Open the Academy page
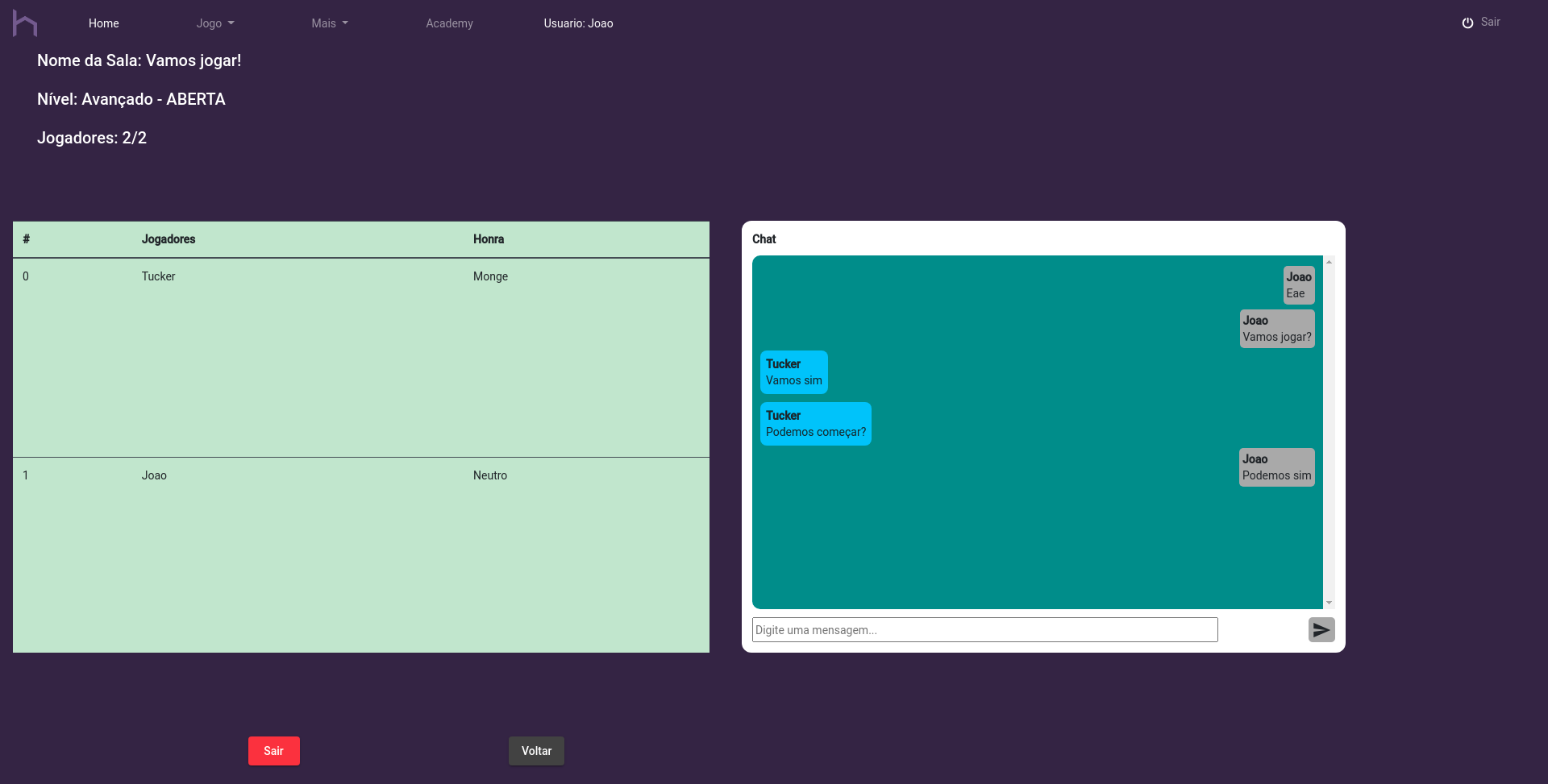Screen dimensions: 1548x784 [449, 23]
